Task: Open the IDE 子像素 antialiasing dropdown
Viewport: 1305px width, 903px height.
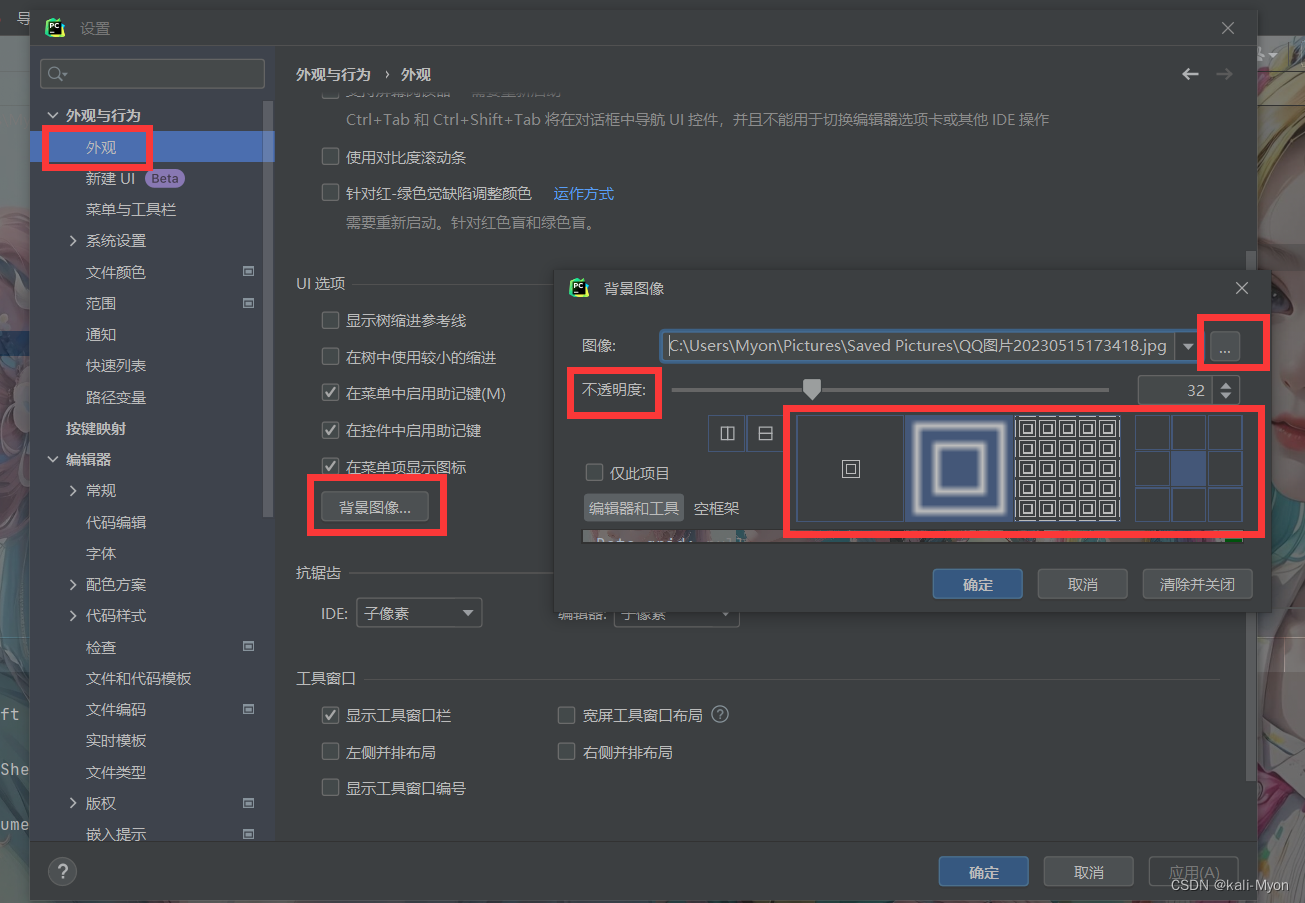Action: tap(419, 613)
